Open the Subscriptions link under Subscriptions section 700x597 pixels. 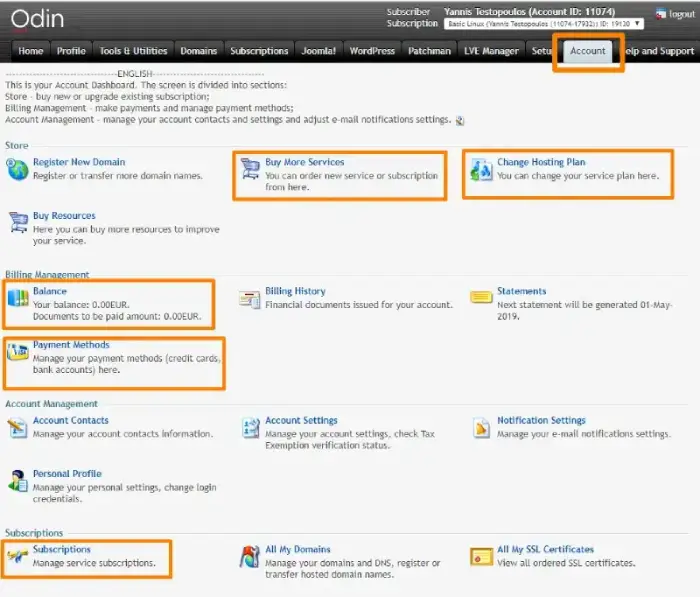62,549
